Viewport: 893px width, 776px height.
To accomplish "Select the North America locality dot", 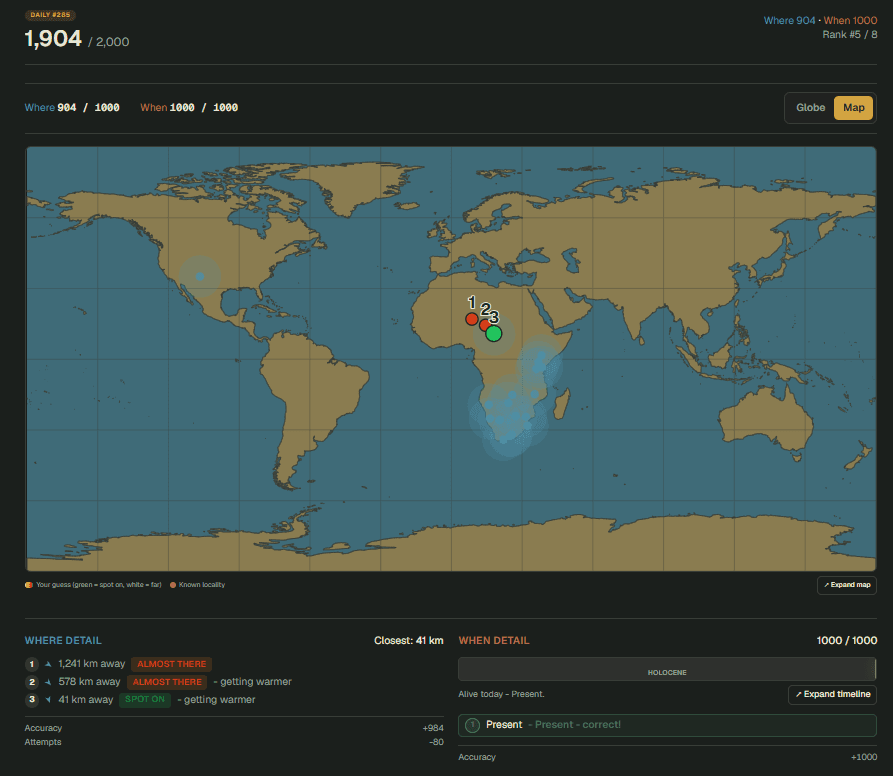I will [200, 277].
